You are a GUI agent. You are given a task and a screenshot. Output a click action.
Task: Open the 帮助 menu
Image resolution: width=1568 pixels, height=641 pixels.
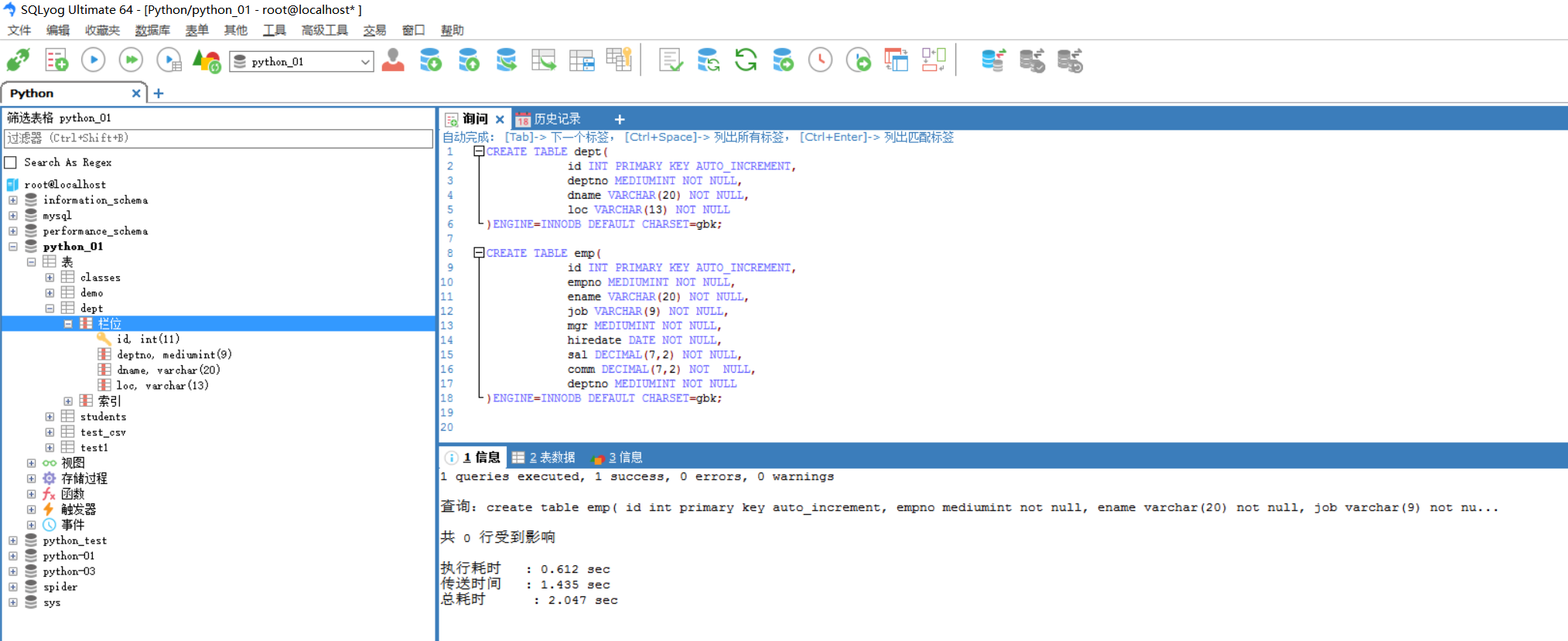(453, 30)
